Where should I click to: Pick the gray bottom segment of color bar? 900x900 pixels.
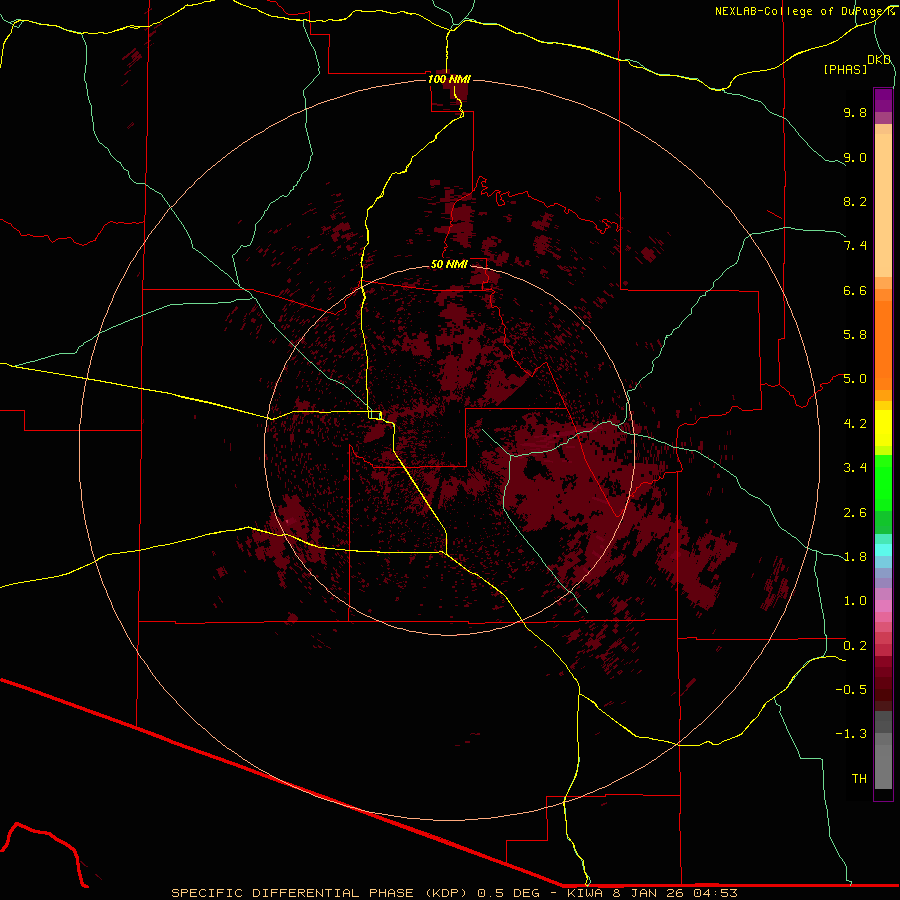(883, 766)
